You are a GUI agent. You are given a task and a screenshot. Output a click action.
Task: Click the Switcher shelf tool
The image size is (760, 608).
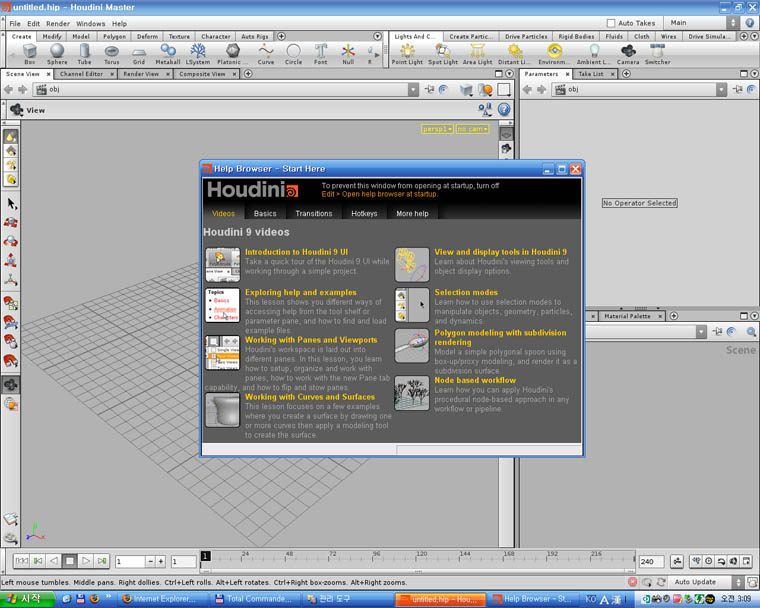click(658, 54)
